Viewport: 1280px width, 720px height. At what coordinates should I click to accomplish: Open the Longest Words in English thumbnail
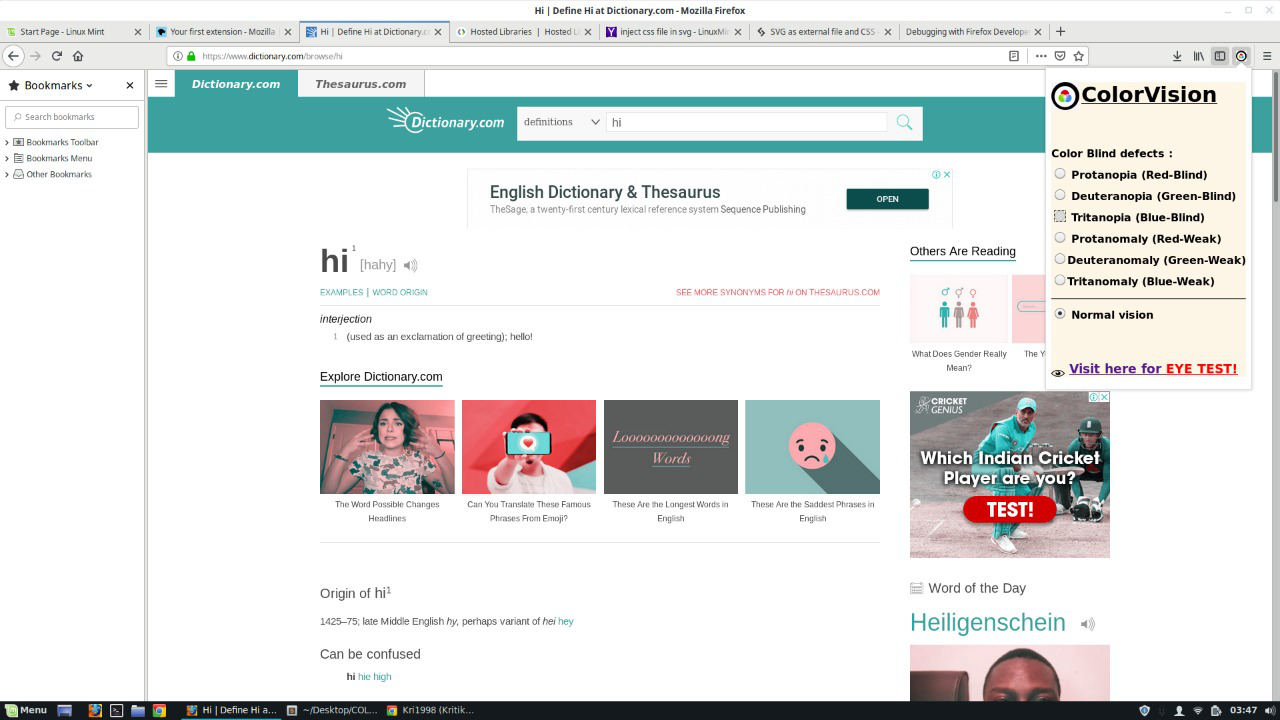coord(671,447)
